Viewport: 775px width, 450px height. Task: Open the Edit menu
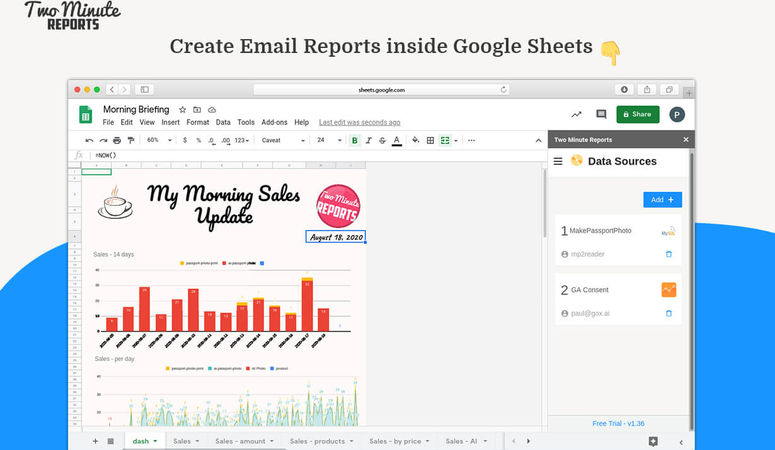(x=127, y=122)
